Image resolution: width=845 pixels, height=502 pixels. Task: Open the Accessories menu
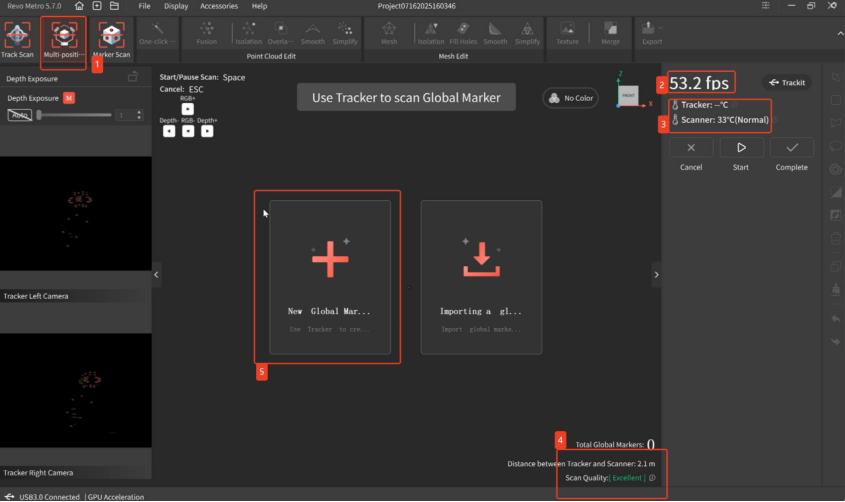pos(218,6)
